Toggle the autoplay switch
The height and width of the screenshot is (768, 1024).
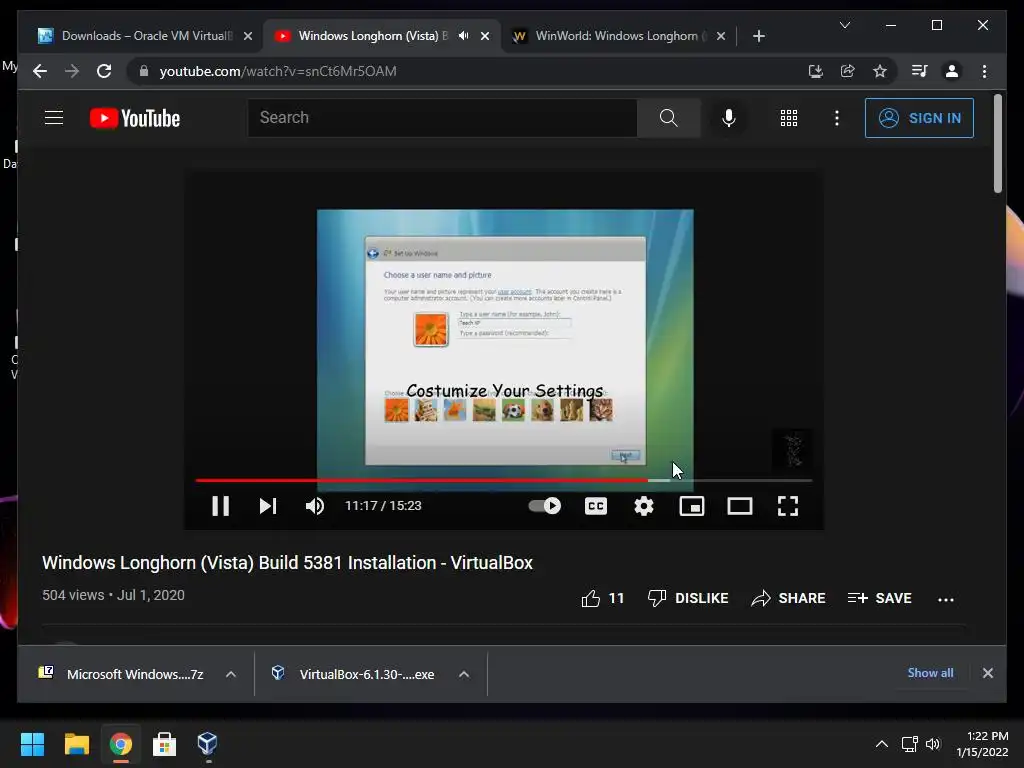tap(545, 506)
